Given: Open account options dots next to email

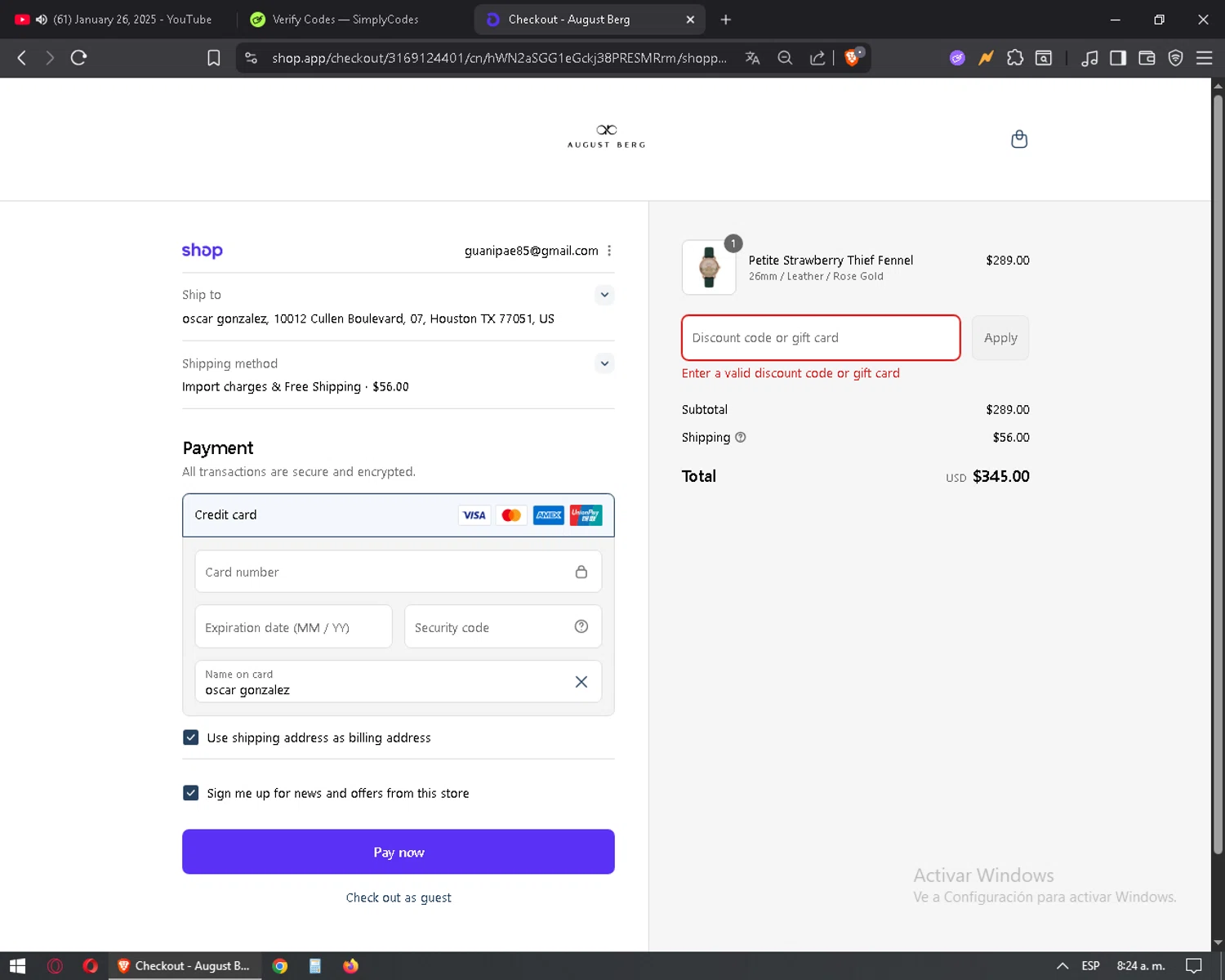Looking at the screenshot, I should point(609,251).
